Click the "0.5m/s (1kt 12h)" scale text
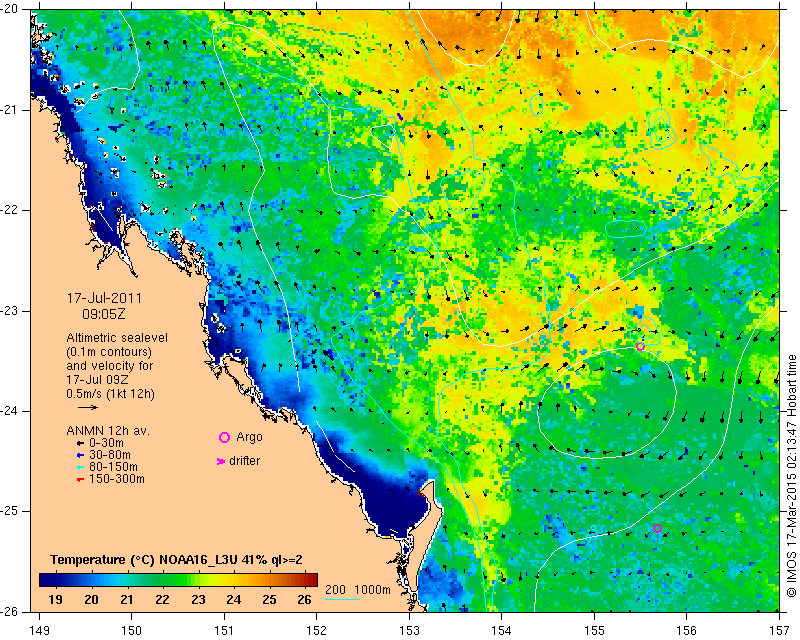Viewport: 800px width, 640px height. pos(110,393)
